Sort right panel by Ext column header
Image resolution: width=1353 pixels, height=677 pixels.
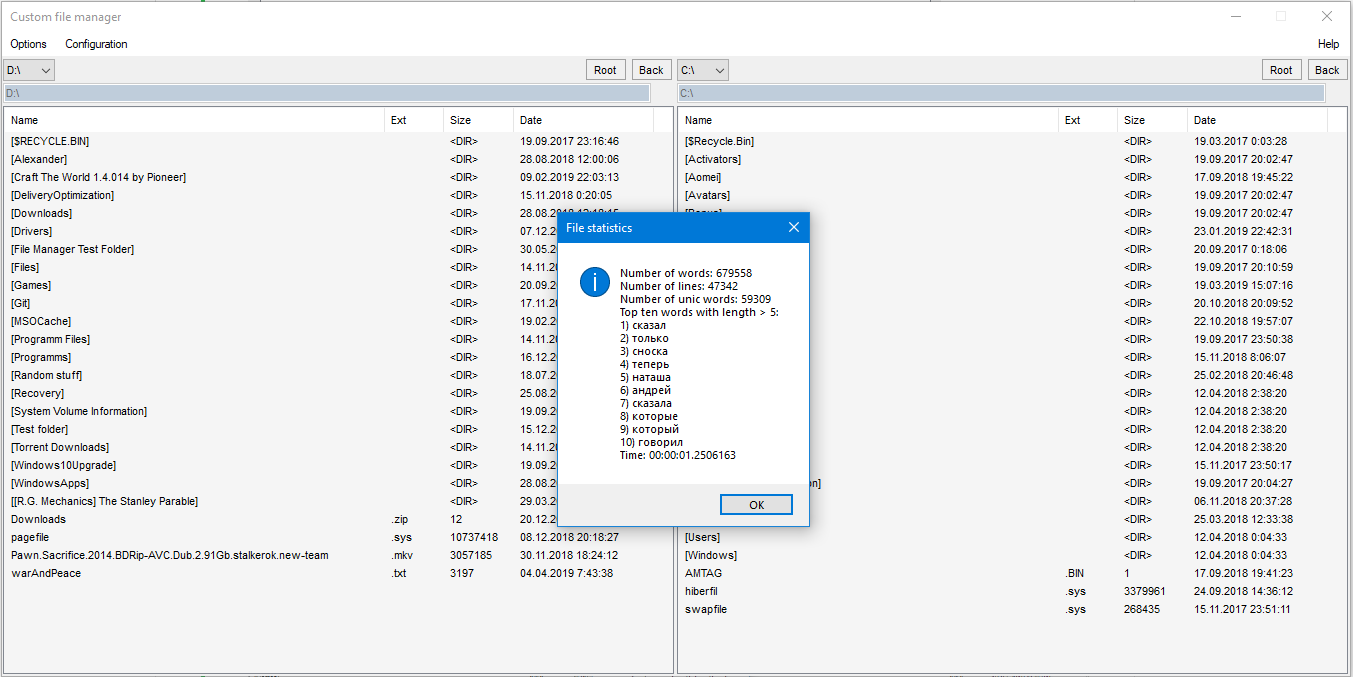point(1088,120)
